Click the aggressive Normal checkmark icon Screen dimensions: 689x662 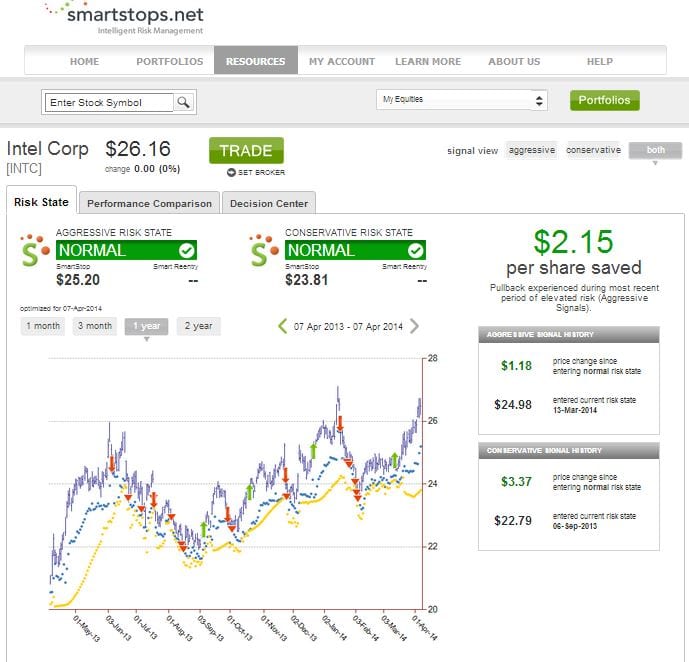pyautogui.click(x=186, y=250)
